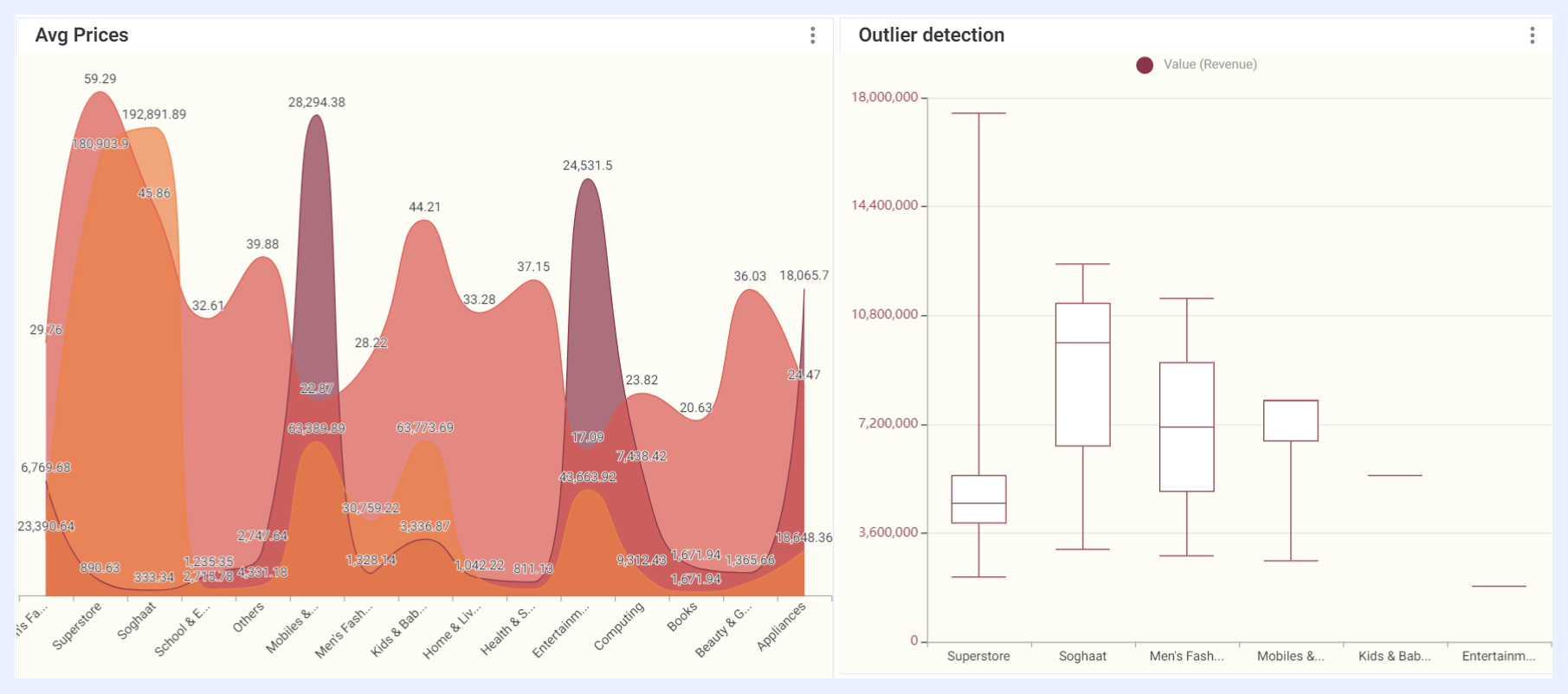Click Others axis label in Avg Prices

pyautogui.click(x=248, y=618)
